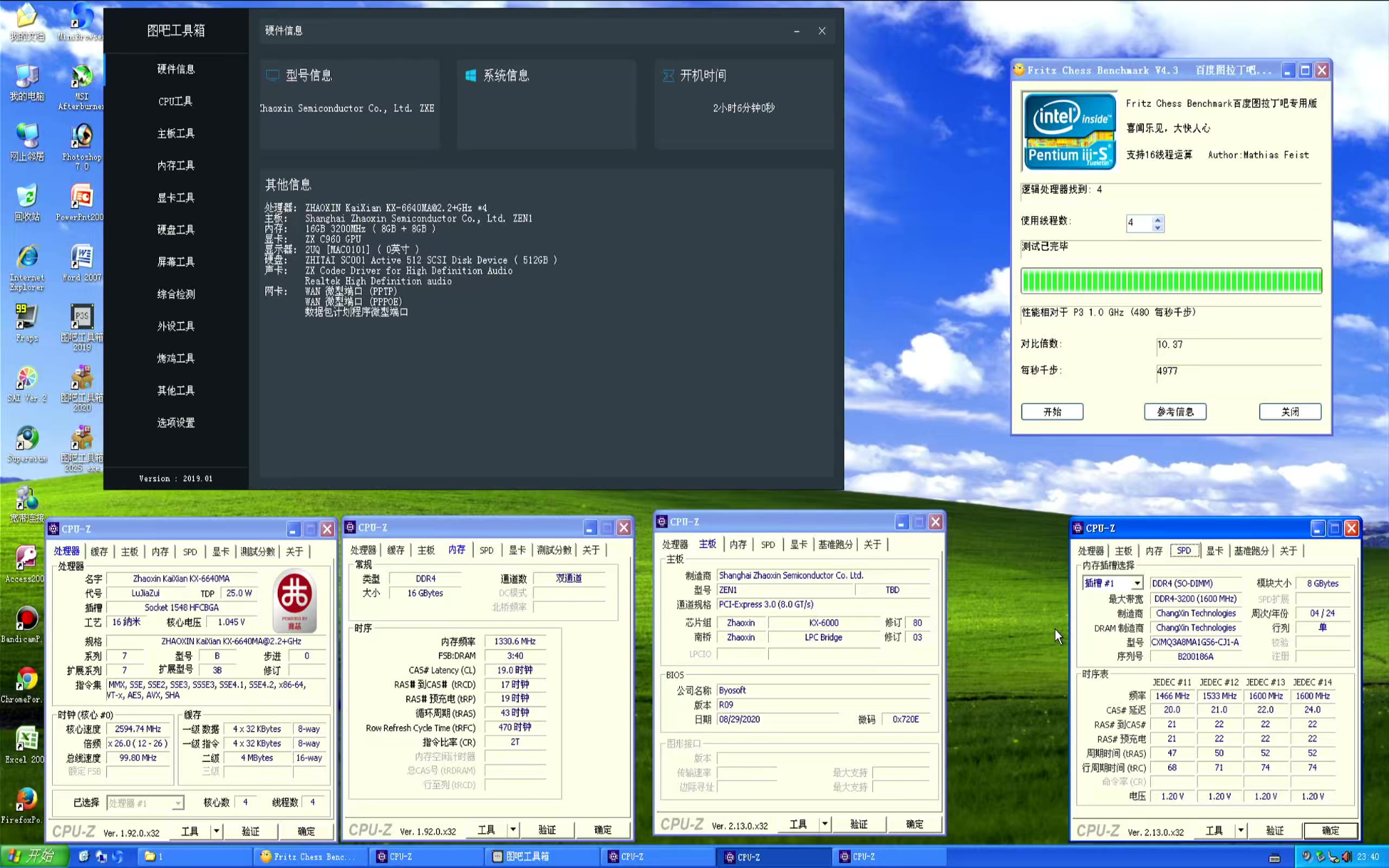Select 内存工具 in toolbox sidebar
The width and height of the screenshot is (1389, 868).
[176, 165]
